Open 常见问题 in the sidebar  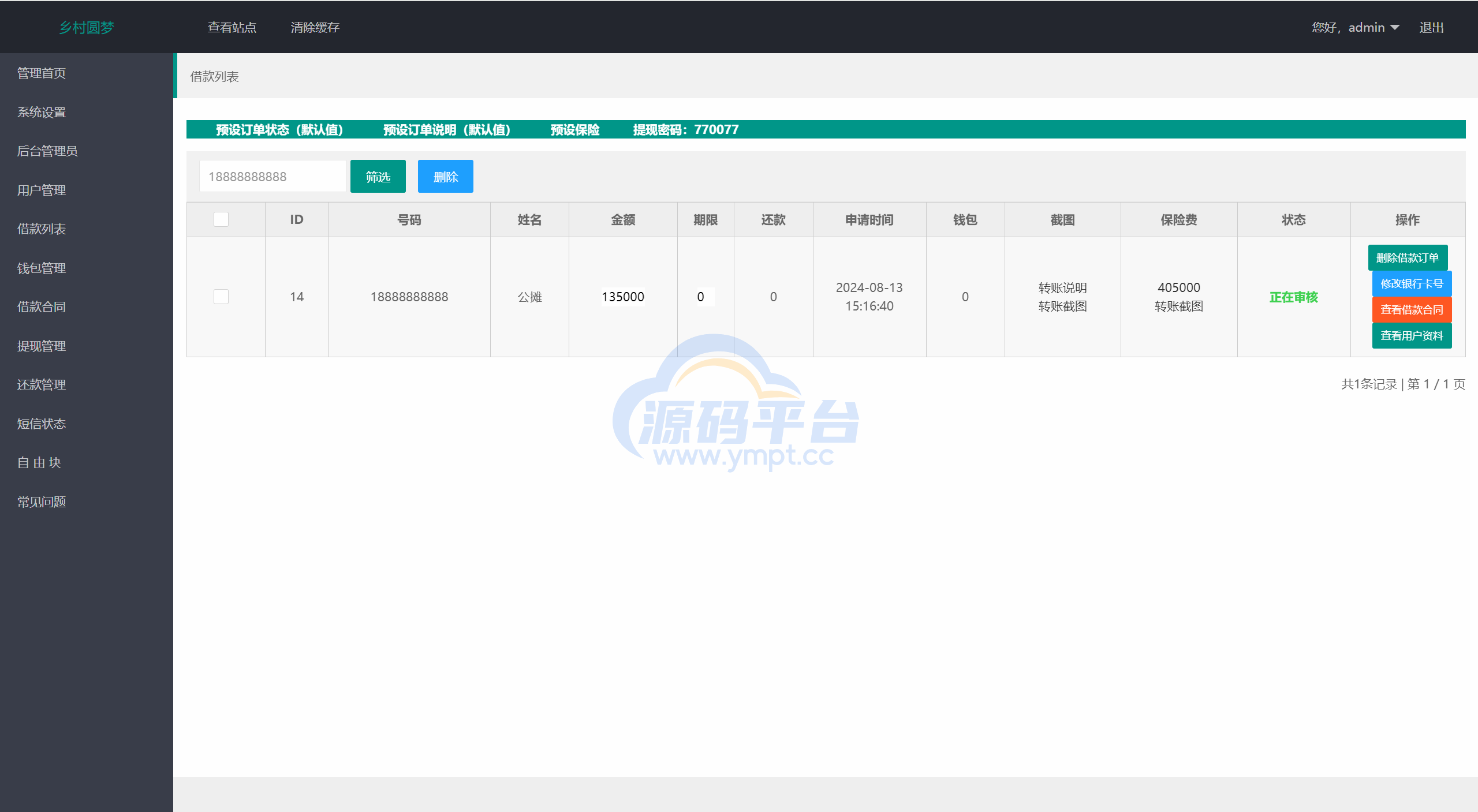coord(42,502)
